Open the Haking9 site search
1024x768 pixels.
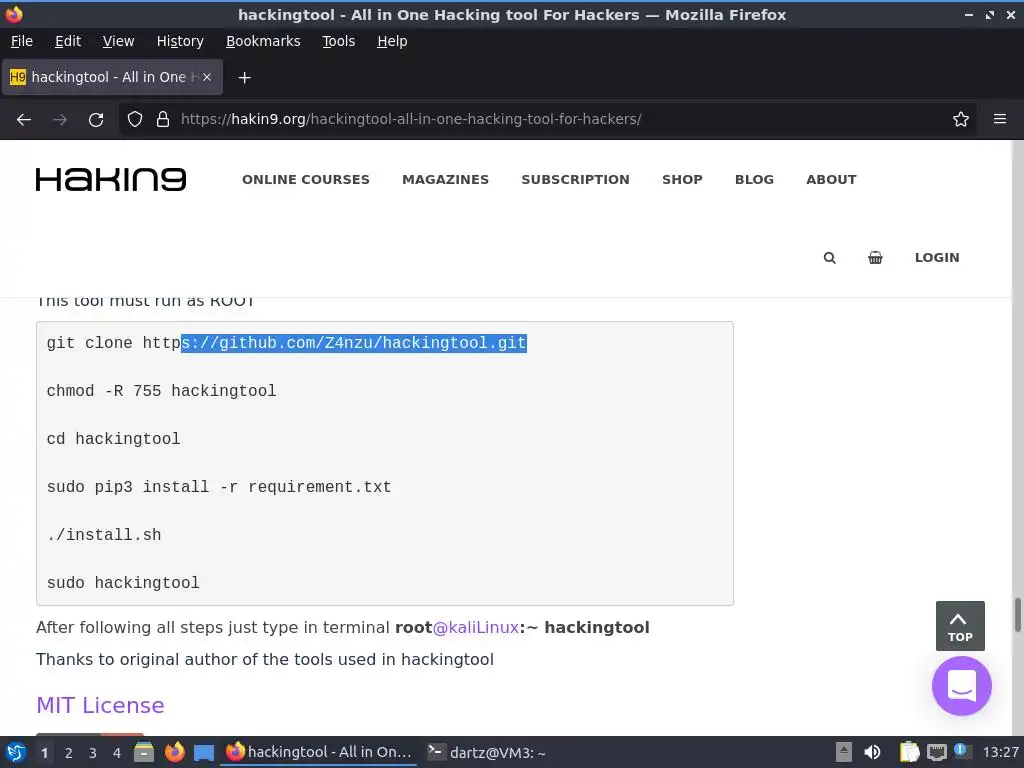tap(829, 258)
